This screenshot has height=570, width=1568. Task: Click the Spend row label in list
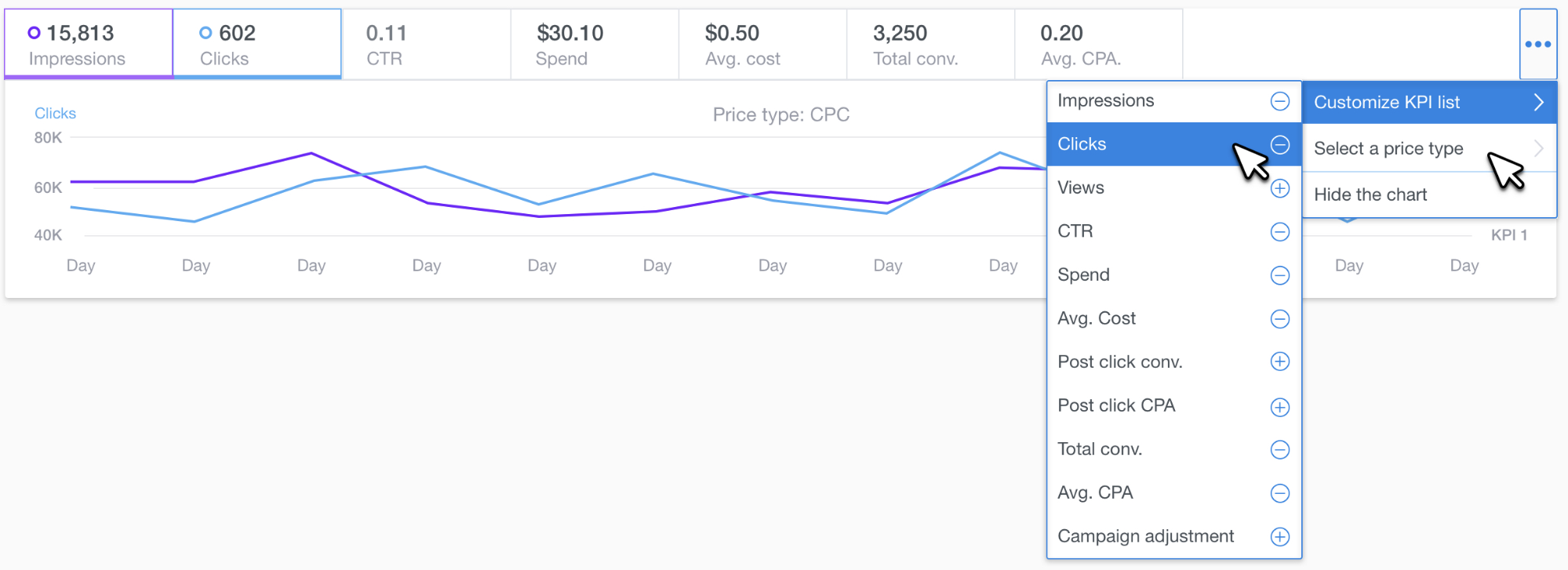tap(1083, 275)
